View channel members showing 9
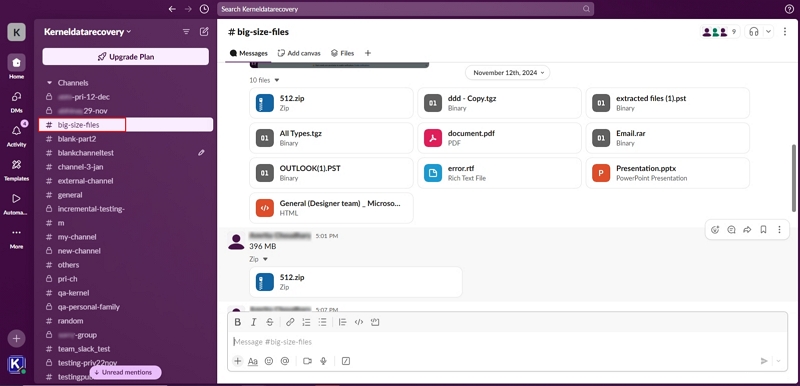The width and height of the screenshot is (800, 386). pyautogui.click(x=719, y=32)
